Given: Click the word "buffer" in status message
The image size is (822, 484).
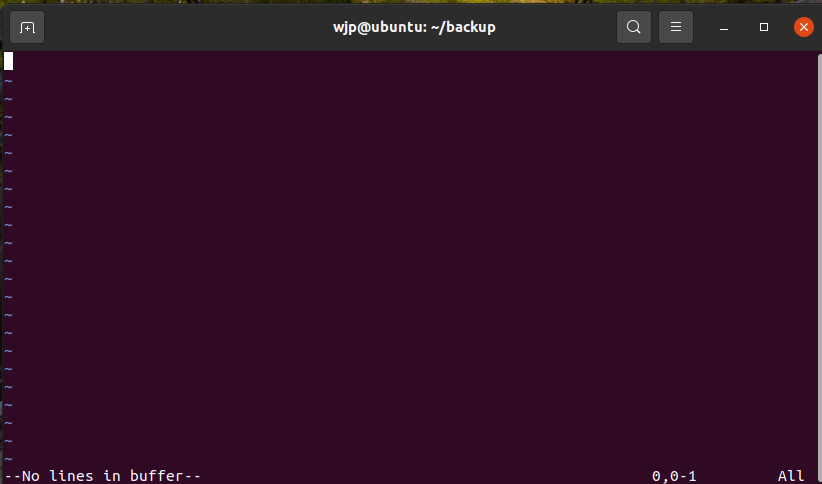Looking at the screenshot, I should coord(156,476).
